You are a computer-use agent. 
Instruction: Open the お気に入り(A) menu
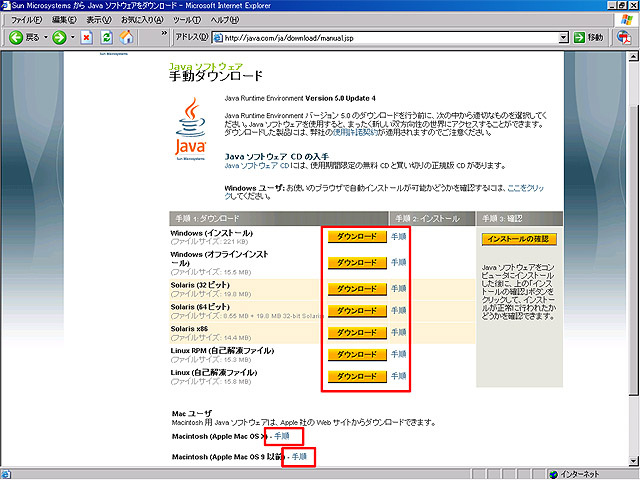pyautogui.click(x=142, y=20)
